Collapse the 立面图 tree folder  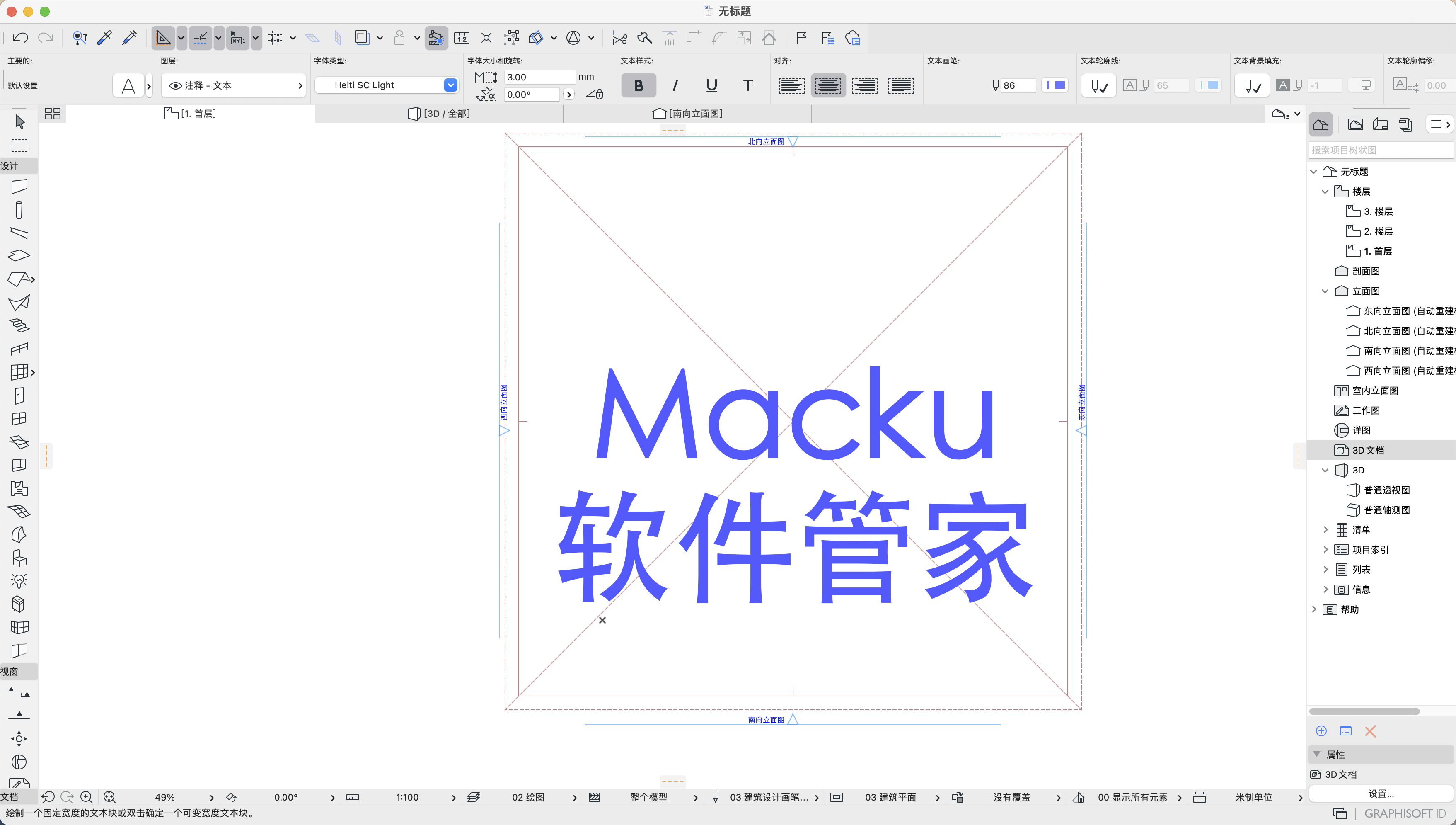click(1325, 291)
